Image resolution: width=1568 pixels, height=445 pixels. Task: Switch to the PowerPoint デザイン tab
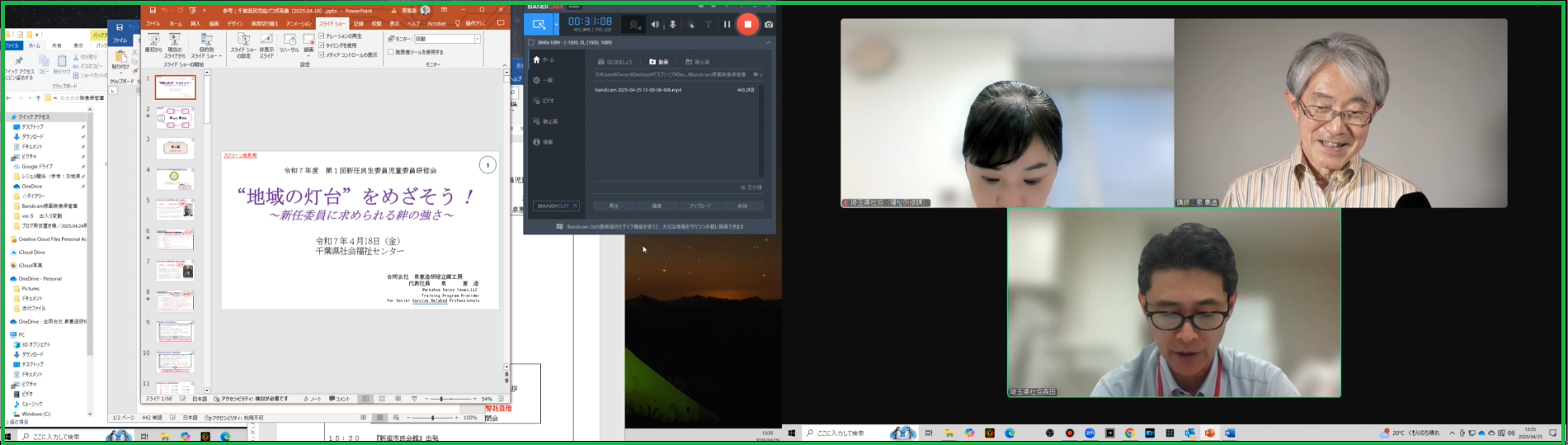click(x=235, y=24)
